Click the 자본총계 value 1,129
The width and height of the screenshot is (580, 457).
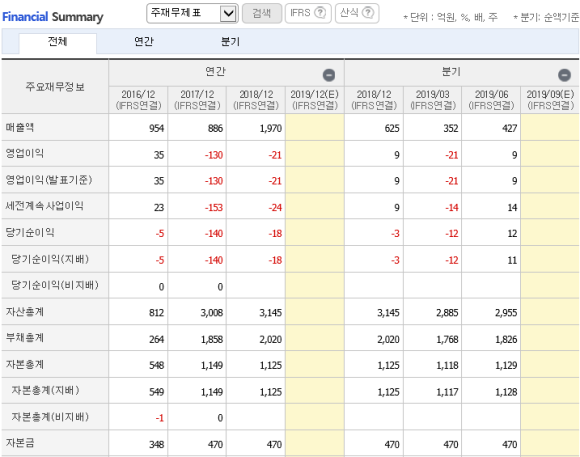pyautogui.click(x=506, y=365)
